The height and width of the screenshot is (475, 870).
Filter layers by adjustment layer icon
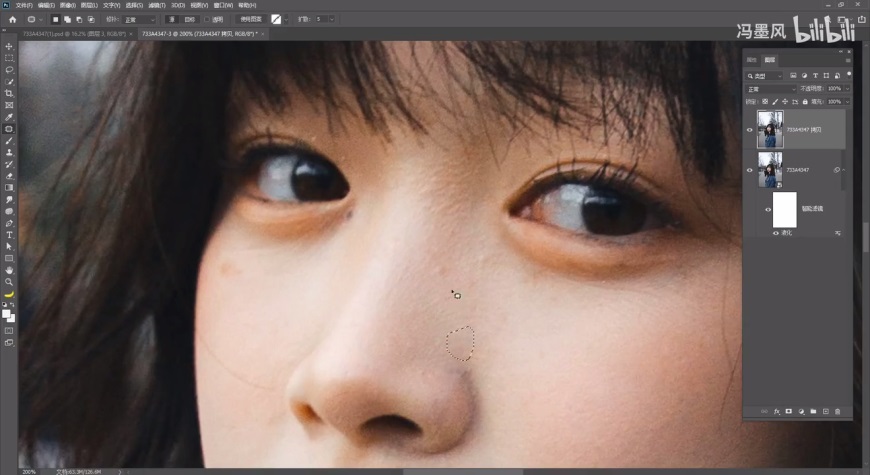pyautogui.click(x=804, y=75)
